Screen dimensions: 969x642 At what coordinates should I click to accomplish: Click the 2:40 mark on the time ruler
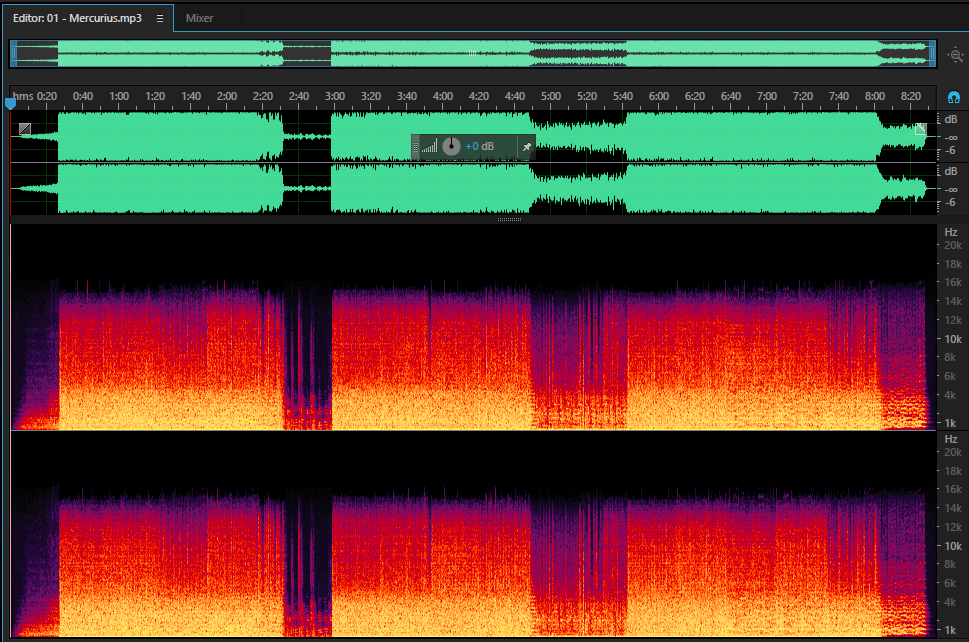pyautogui.click(x=298, y=96)
